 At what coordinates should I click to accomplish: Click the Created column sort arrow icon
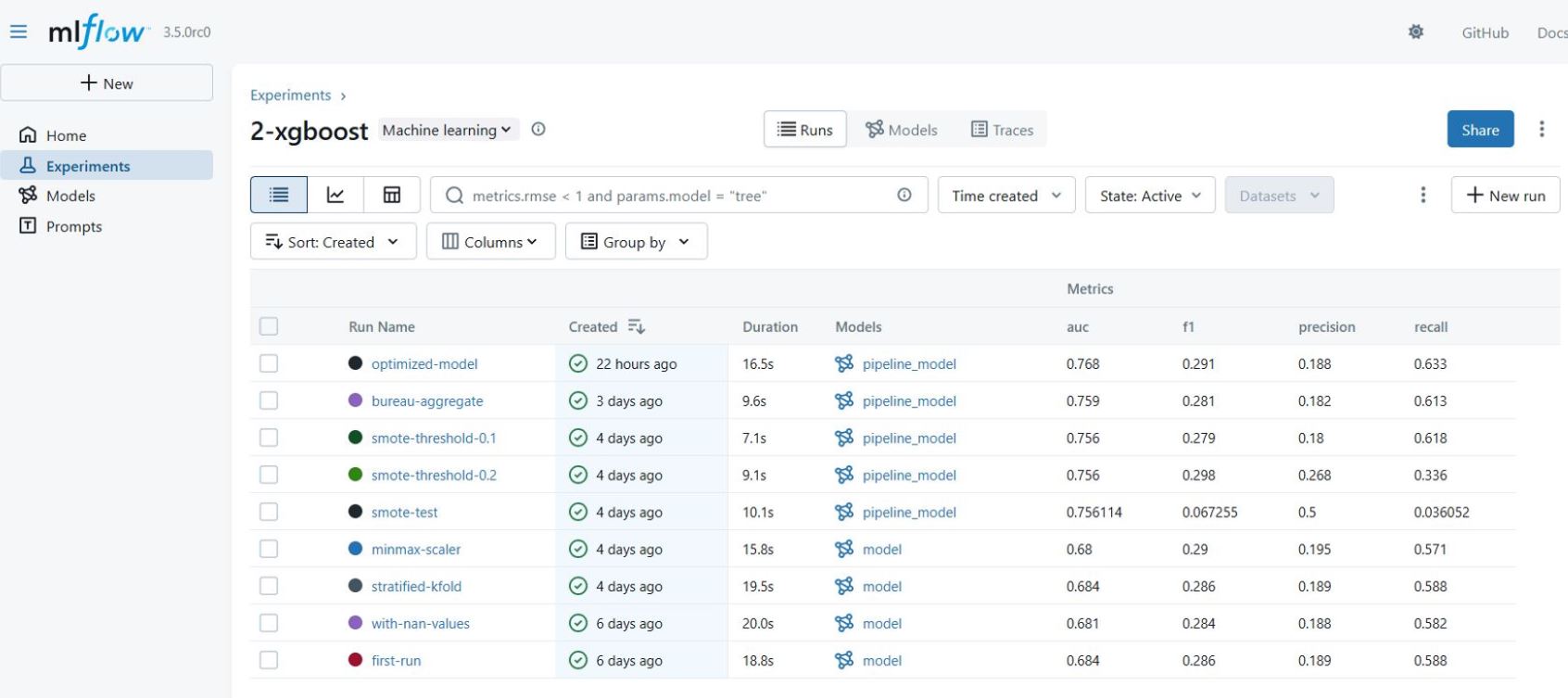[636, 326]
